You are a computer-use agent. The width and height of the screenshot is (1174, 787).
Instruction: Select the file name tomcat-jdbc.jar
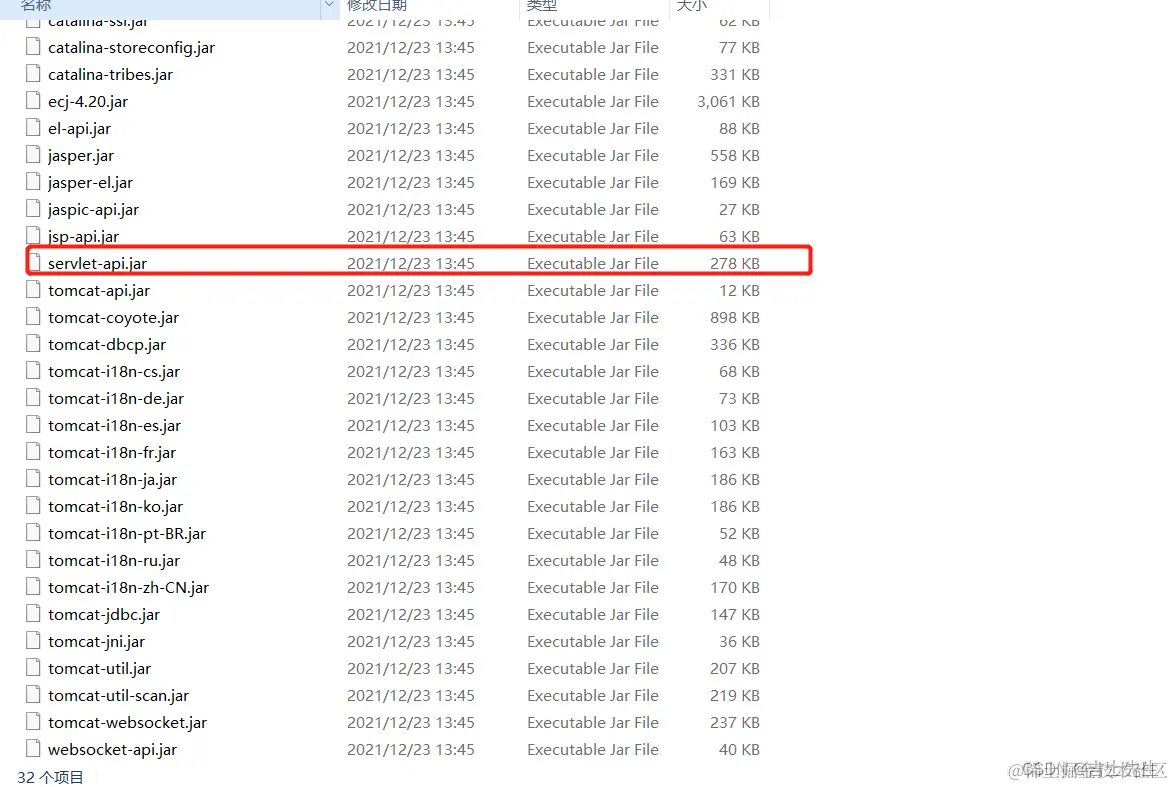click(104, 614)
